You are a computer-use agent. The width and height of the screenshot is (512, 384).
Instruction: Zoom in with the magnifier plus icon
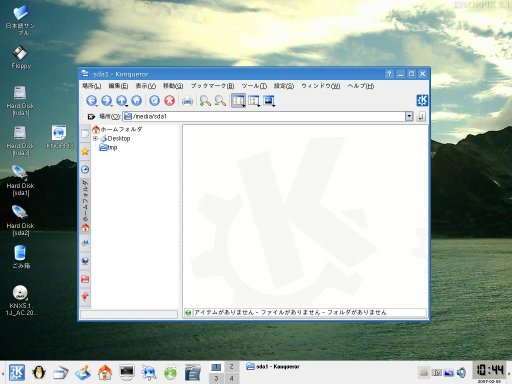(205, 101)
